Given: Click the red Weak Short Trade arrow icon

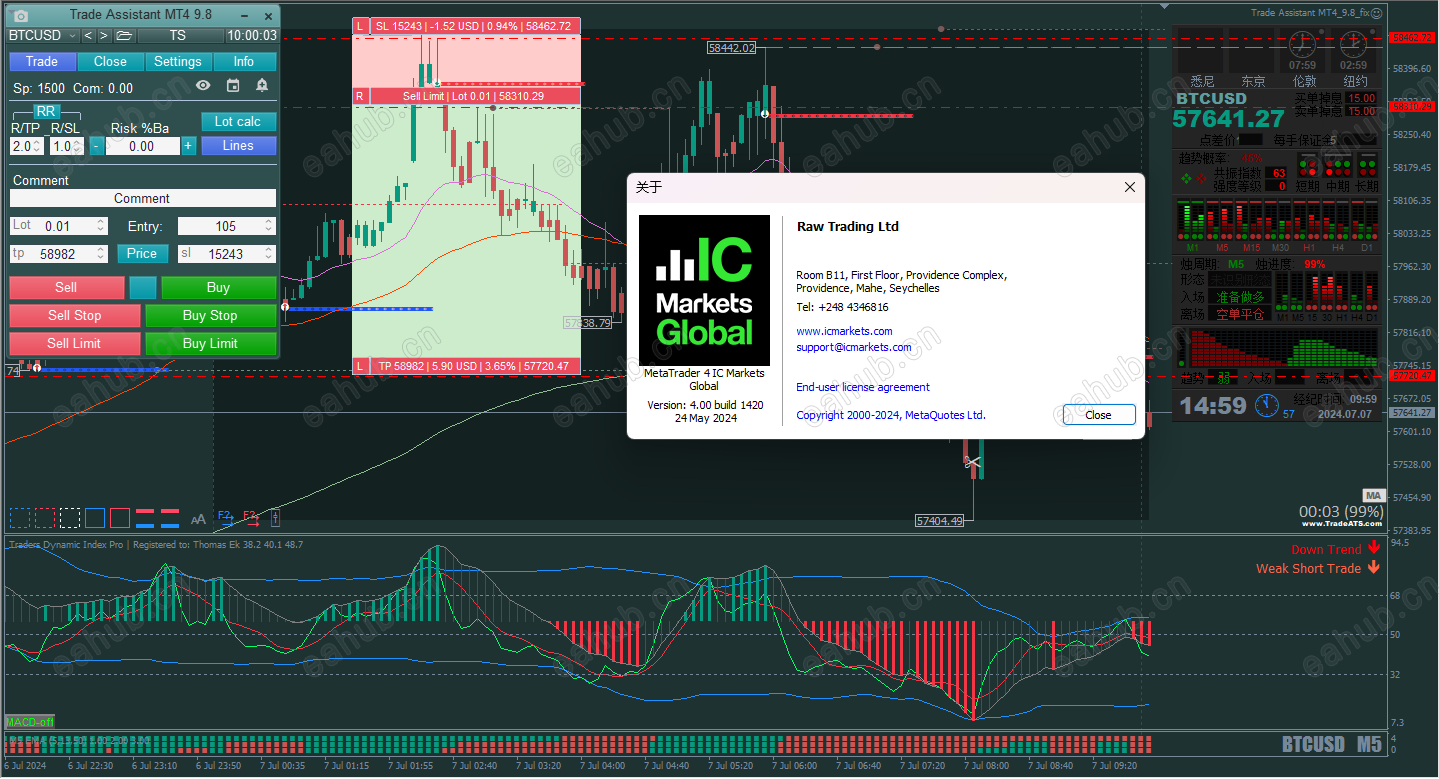Looking at the screenshot, I should coord(1374,567).
